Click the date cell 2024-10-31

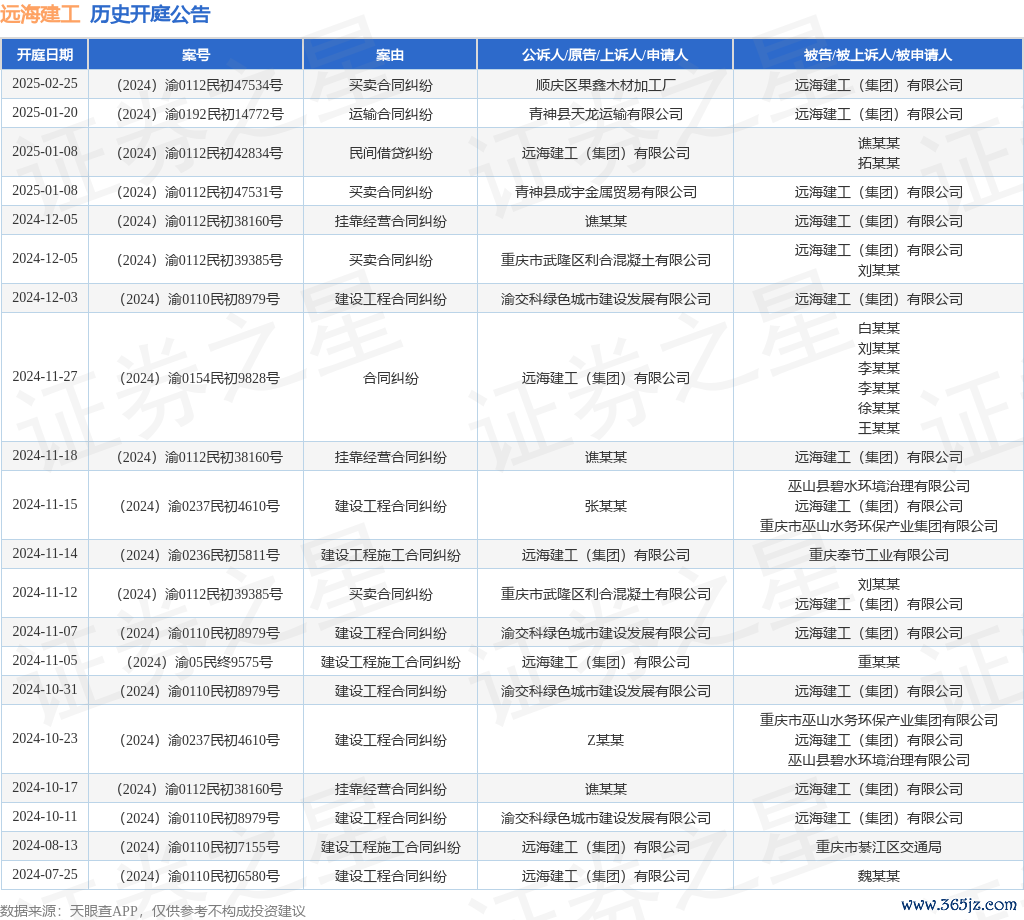point(44,690)
